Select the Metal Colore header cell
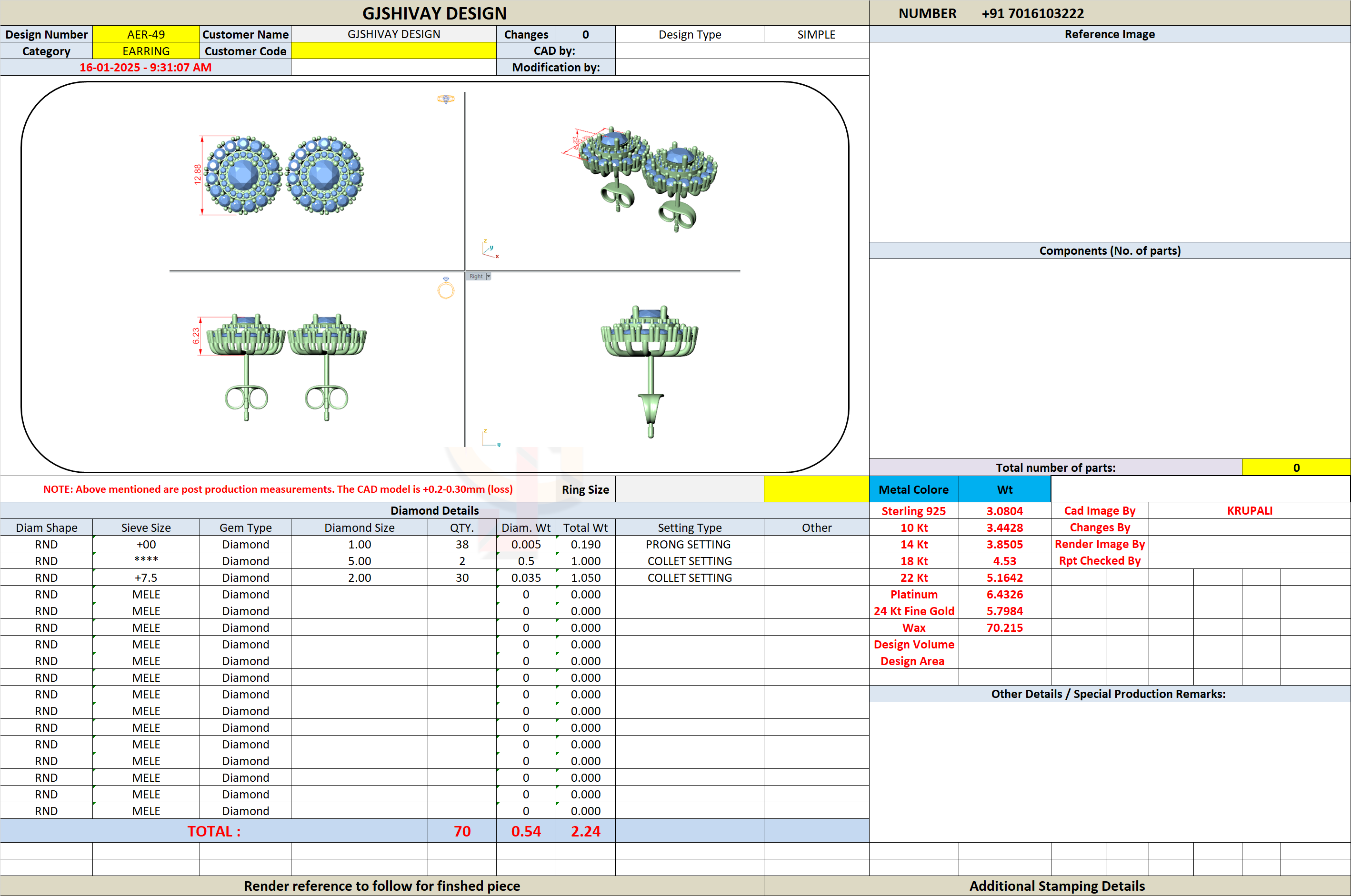The height and width of the screenshot is (896, 1351). coord(913,490)
